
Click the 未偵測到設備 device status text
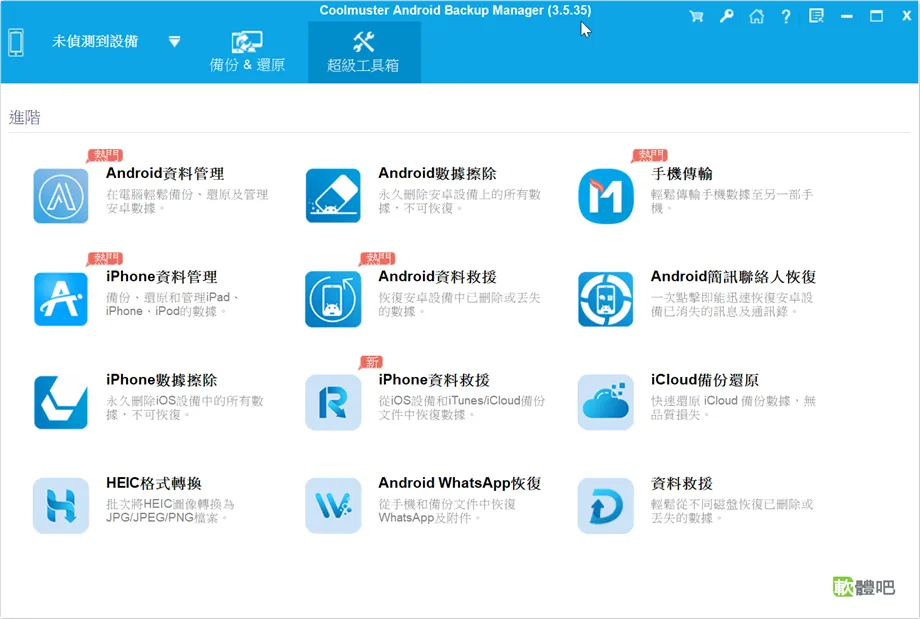[x=95, y=41]
